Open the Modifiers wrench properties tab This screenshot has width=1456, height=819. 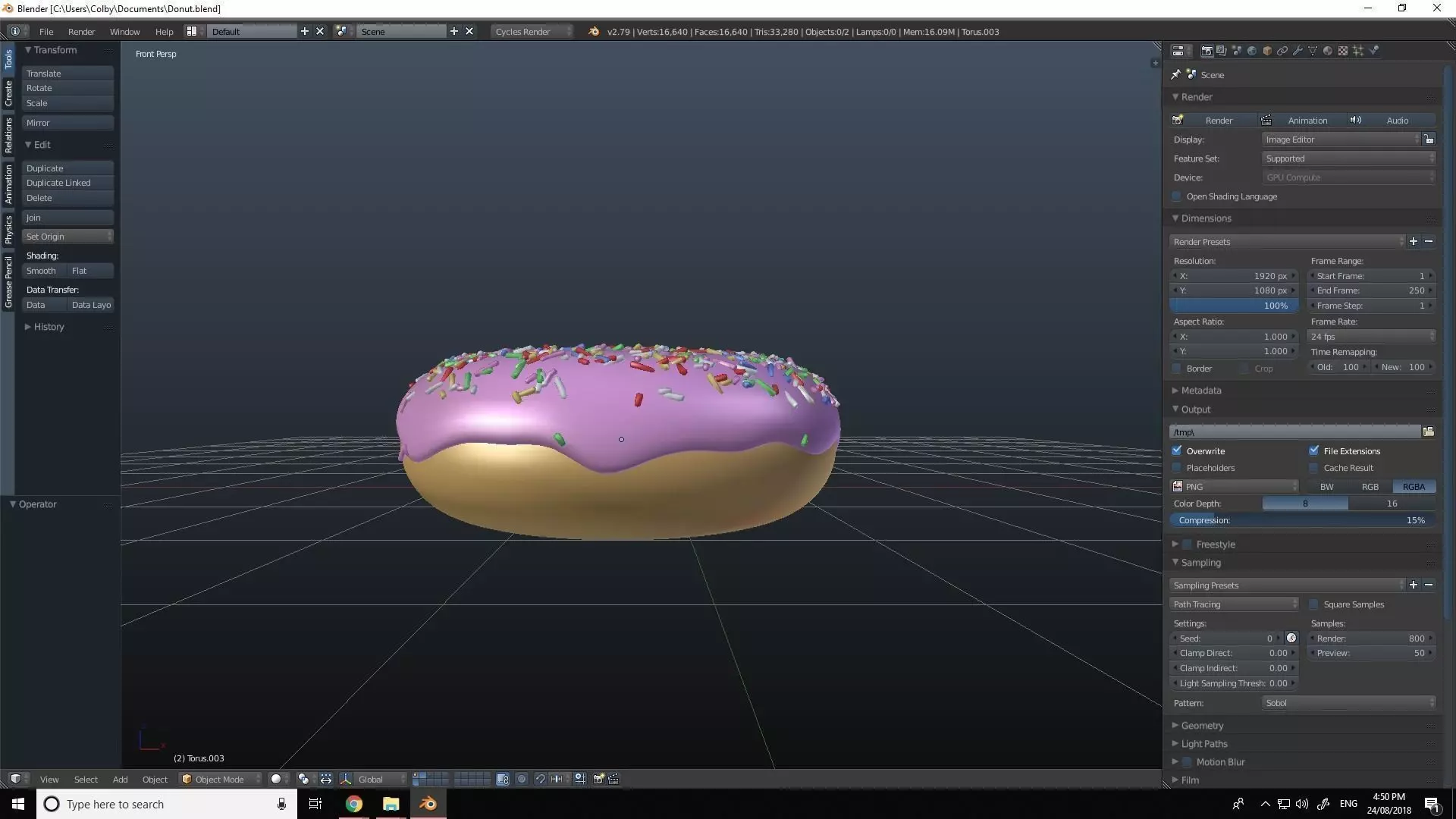tap(1298, 51)
